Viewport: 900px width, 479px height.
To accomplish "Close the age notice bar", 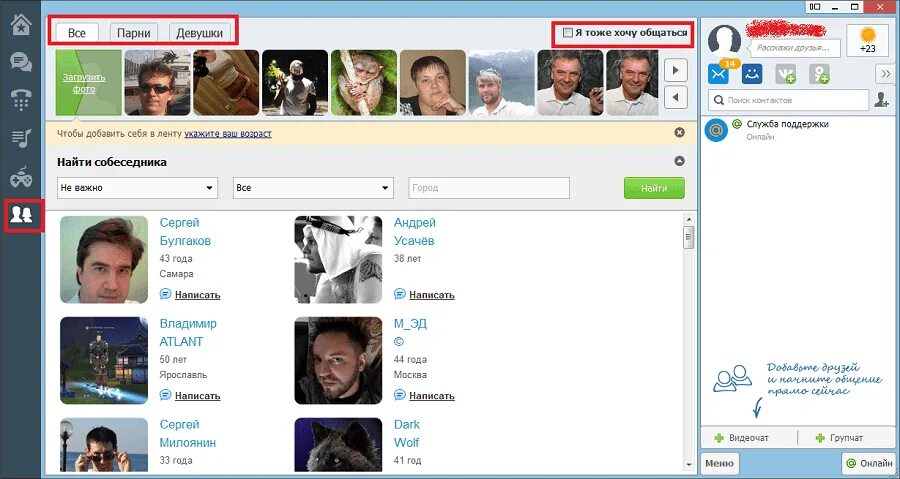I will click(x=680, y=133).
